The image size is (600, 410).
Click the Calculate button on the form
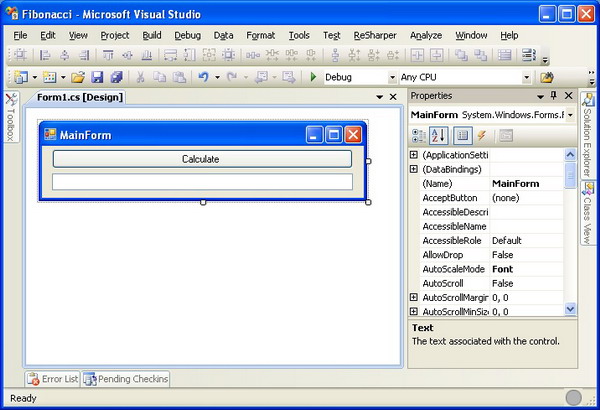(x=202, y=159)
